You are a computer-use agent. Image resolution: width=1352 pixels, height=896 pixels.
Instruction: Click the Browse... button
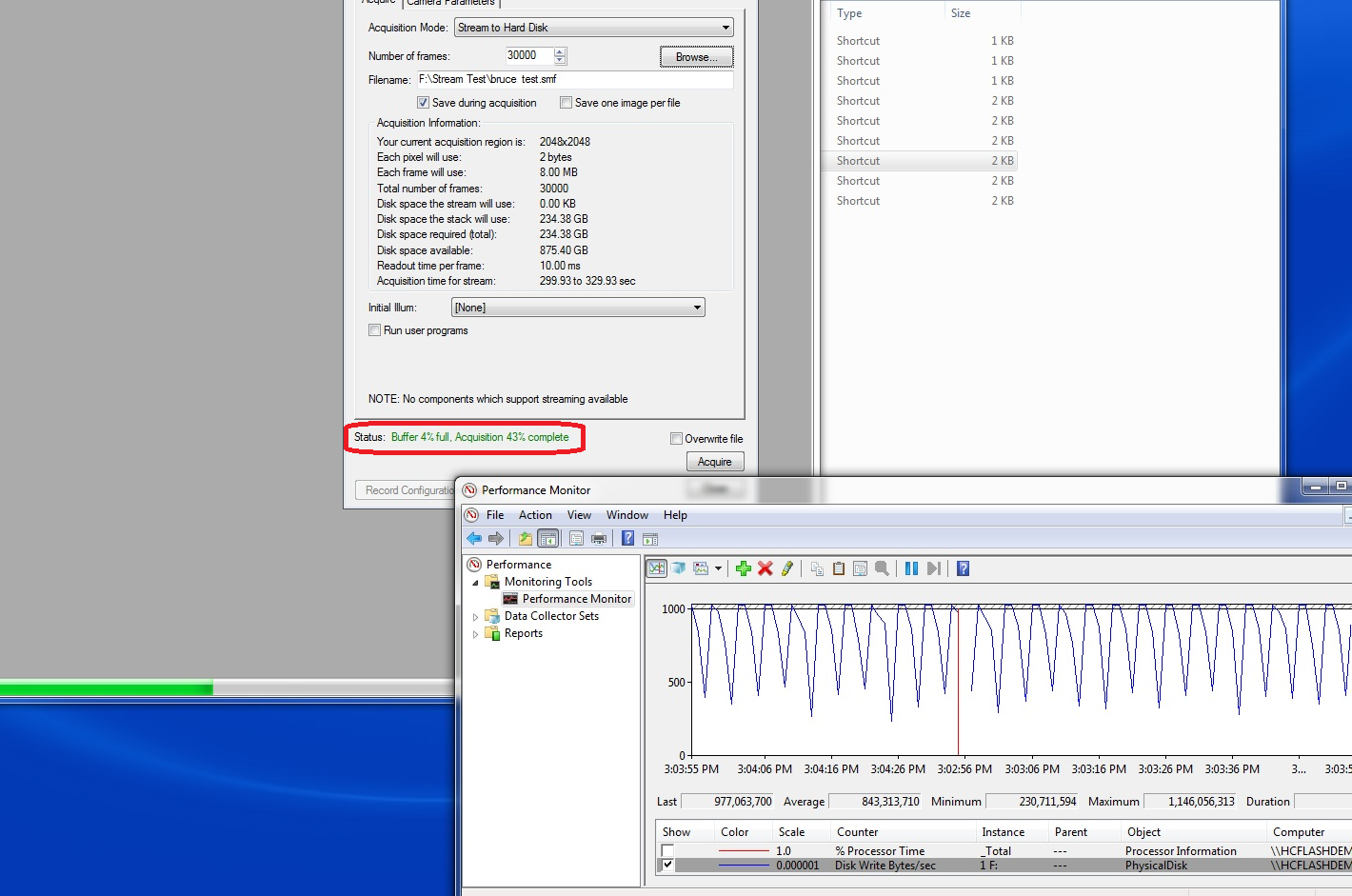[x=696, y=57]
